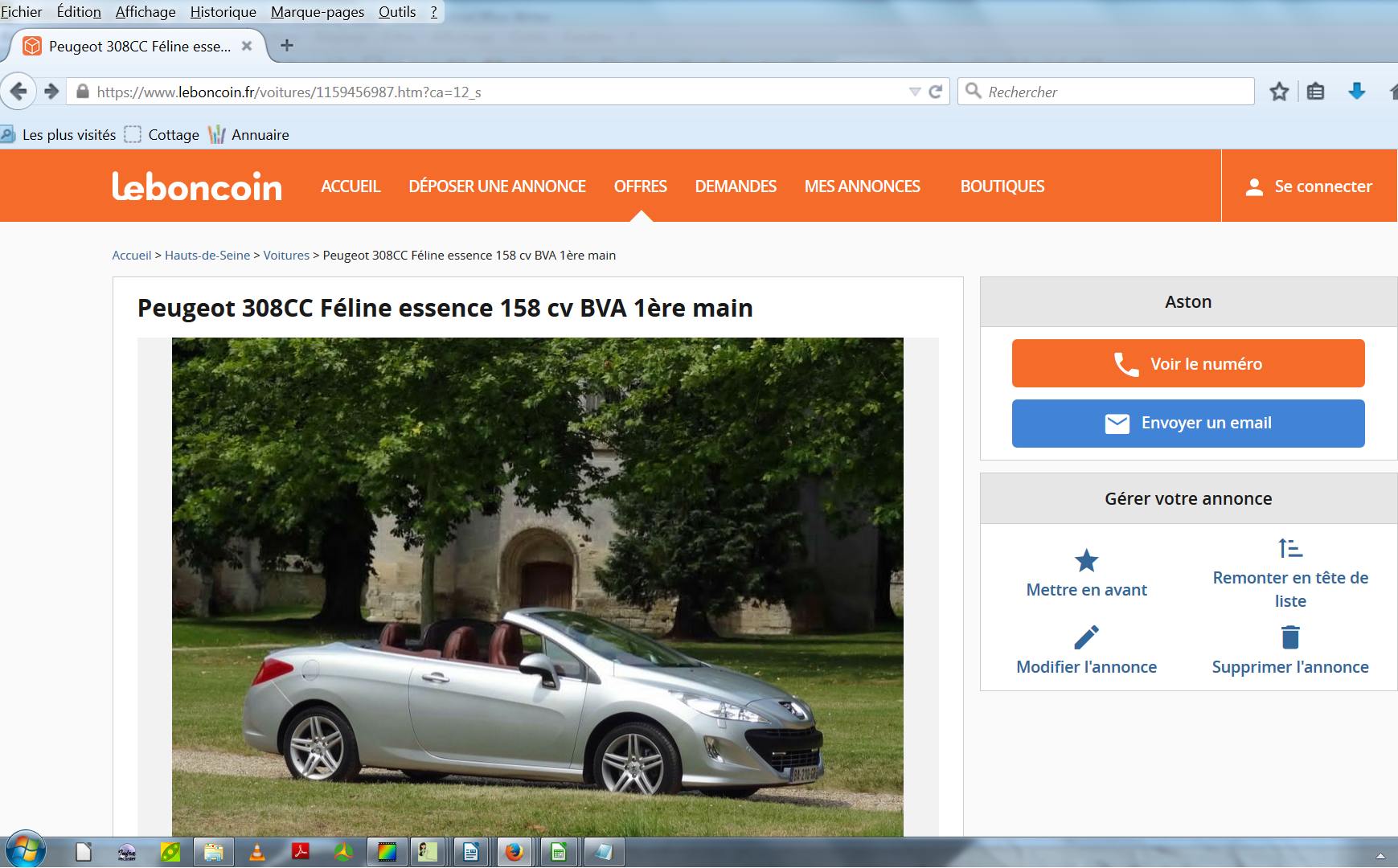Screen dimensions: 1398x868
Task: Click the Peugeot 308CC car photo
Action: click(537, 587)
